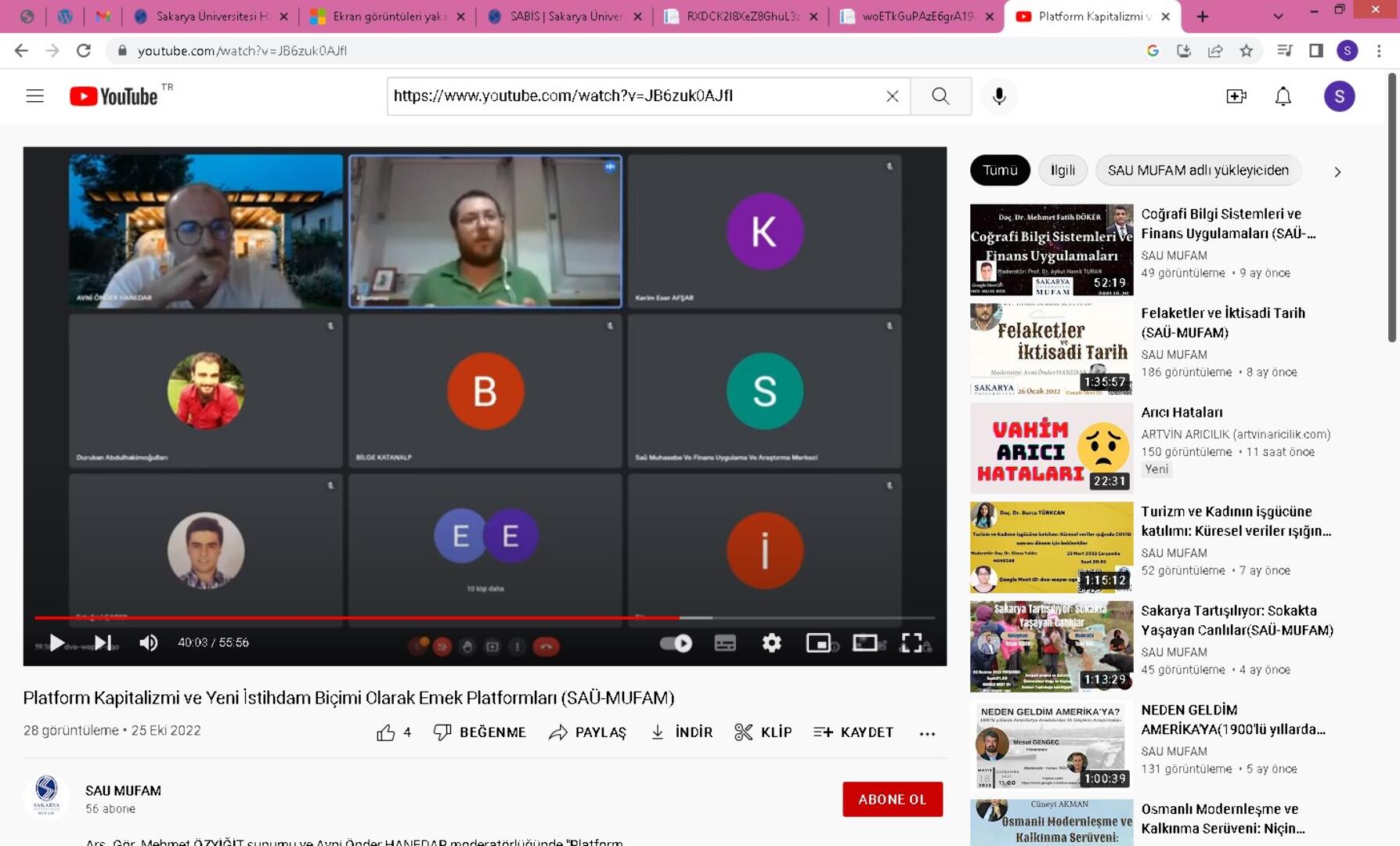1400x846 pixels.
Task: Go to the YouTube home logo
Action: pos(114,96)
